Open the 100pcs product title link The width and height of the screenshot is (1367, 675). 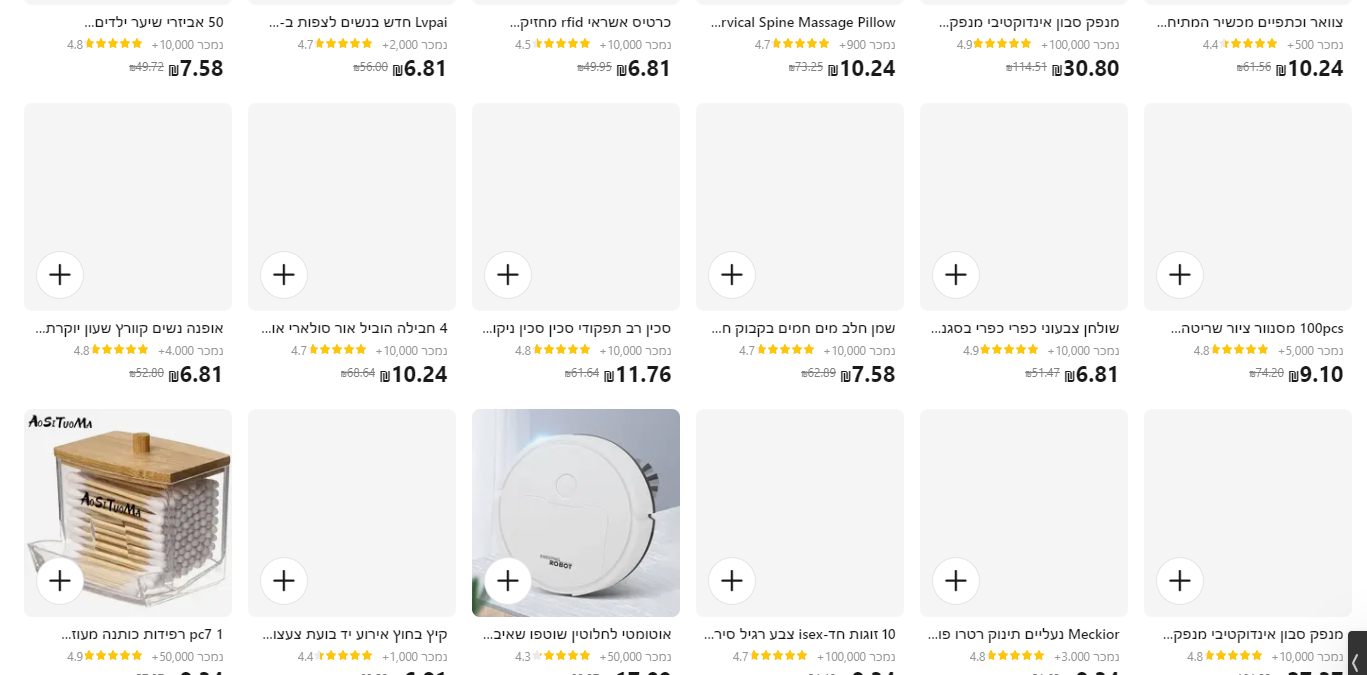pyautogui.click(x=1257, y=328)
